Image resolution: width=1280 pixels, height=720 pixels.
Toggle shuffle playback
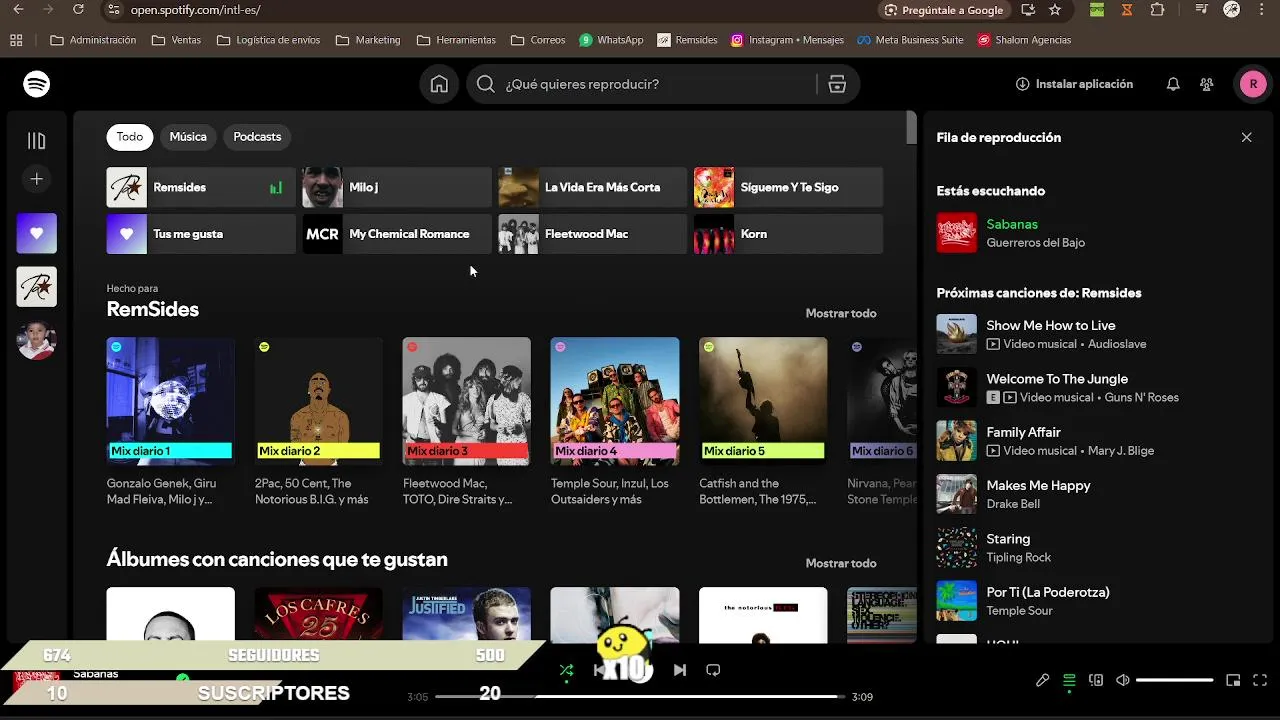click(x=567, y=671)
